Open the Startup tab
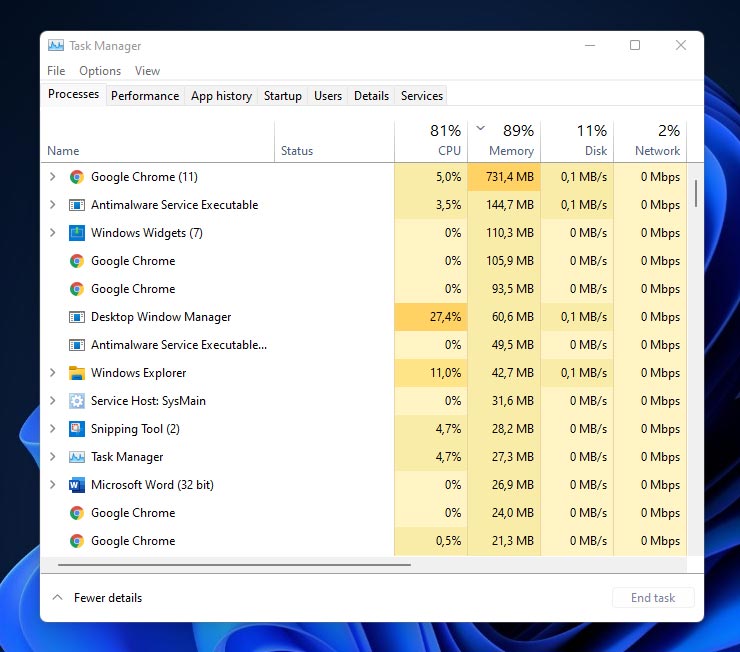The image size is (740, 652). pyautogui.click(x=282, y=96)
